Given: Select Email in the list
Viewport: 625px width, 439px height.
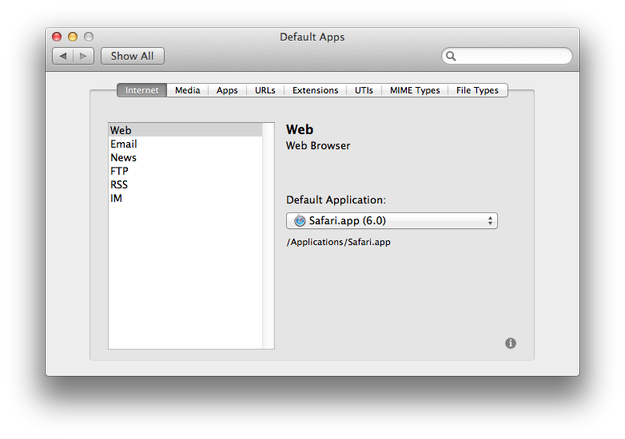Looking at the screenshot, I should (x=185, y=144).
